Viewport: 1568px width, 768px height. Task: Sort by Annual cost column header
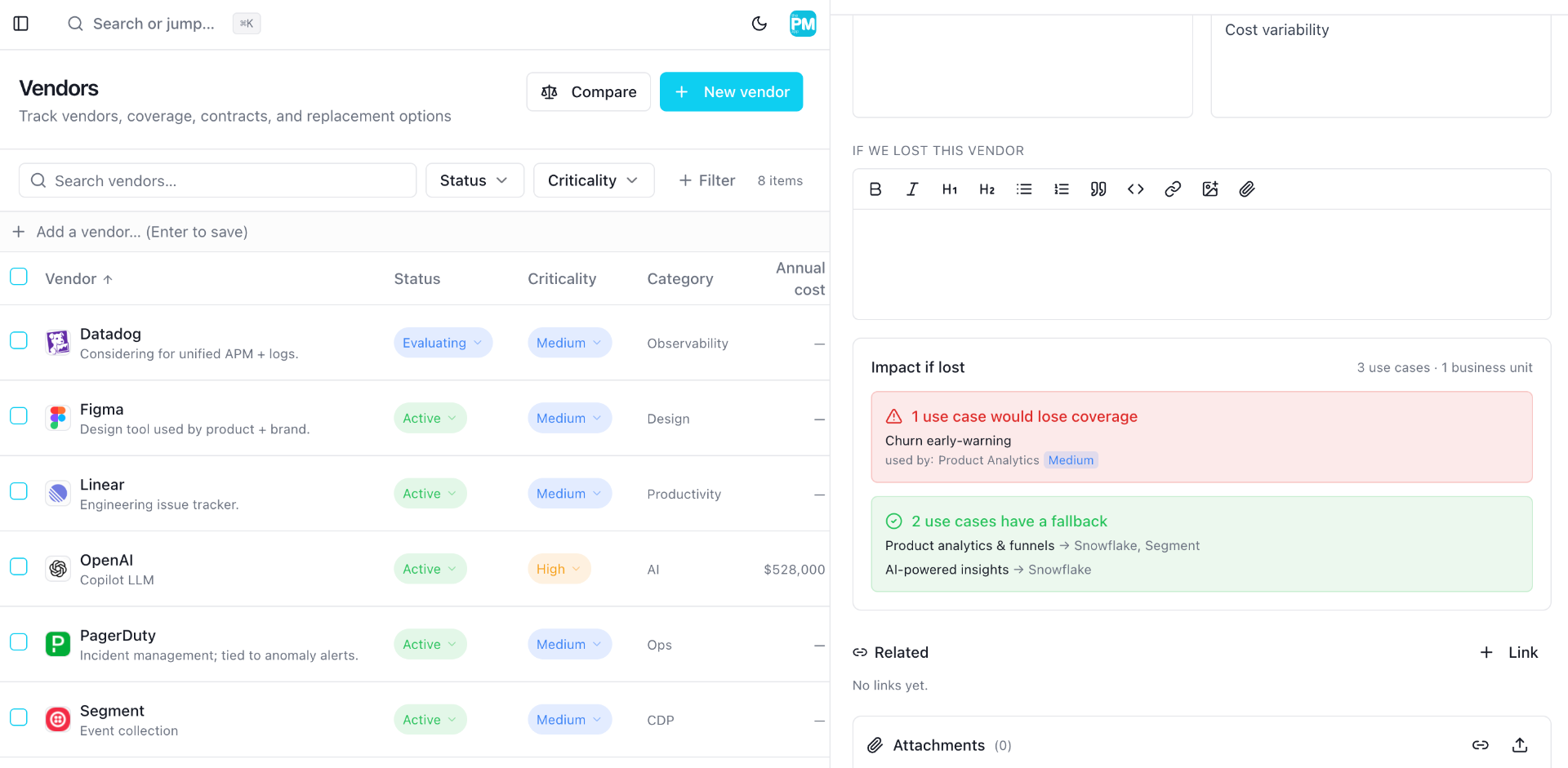(x=800, y=279)
